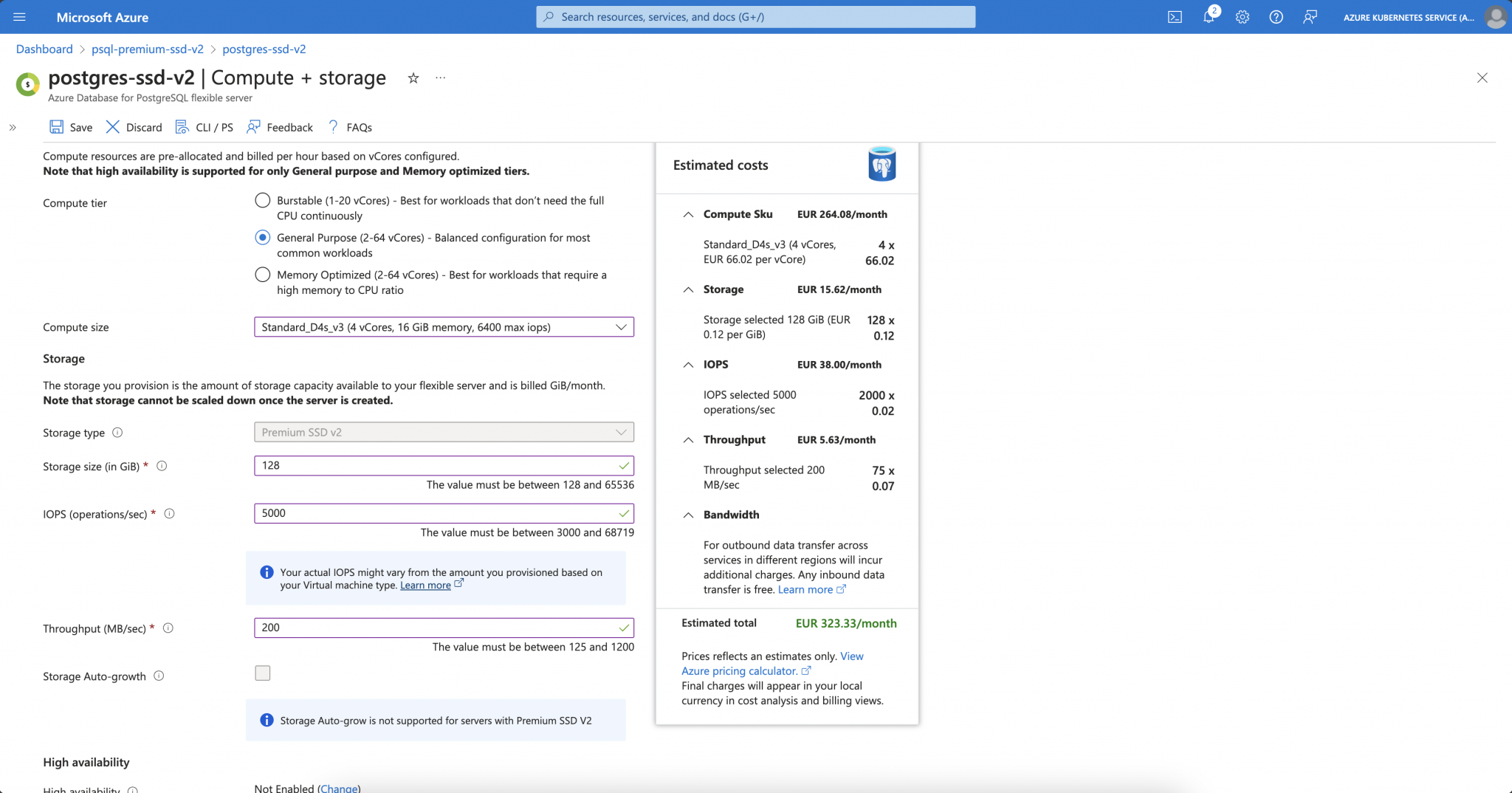The height and width of the screenshot is (793, 1512).
Task: Collapse the Bandwidth section in Estimated costs
Action: [x=688, y=515]
